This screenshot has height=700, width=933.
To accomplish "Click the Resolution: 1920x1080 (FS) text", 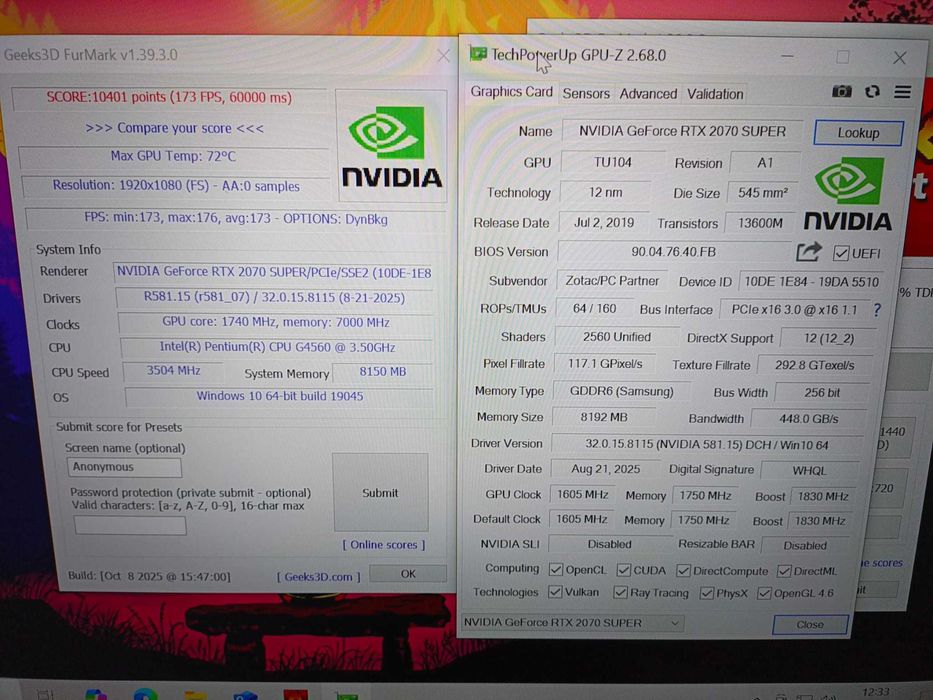I will coord(176,186).
